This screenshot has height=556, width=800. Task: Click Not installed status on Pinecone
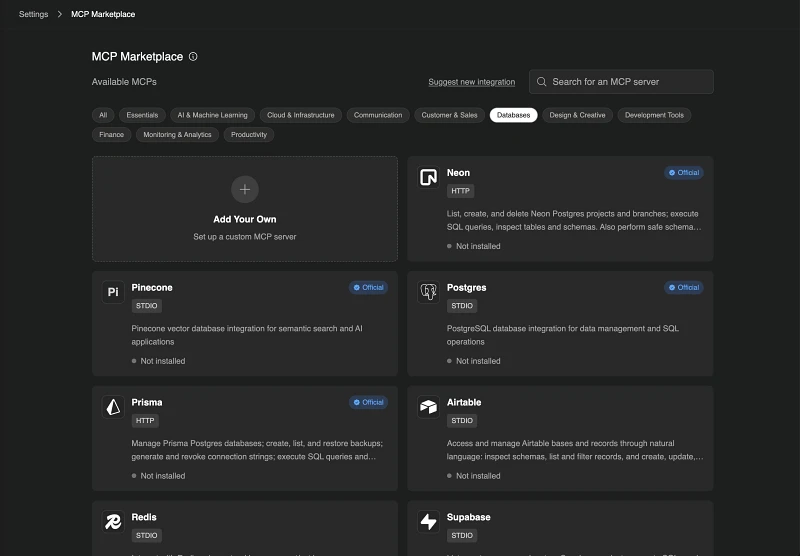158,361
